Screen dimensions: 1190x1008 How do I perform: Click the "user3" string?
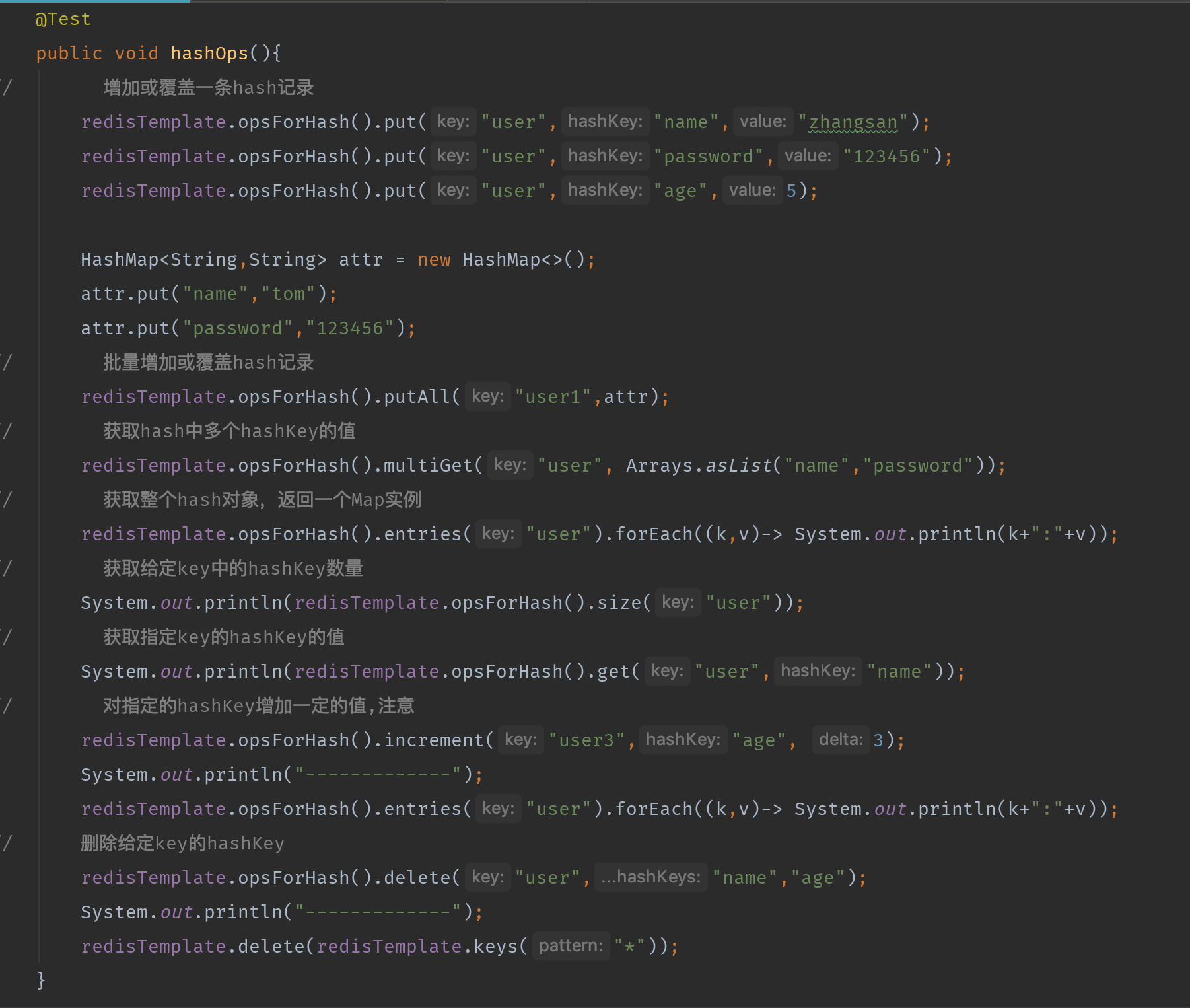tap(586, 740)
